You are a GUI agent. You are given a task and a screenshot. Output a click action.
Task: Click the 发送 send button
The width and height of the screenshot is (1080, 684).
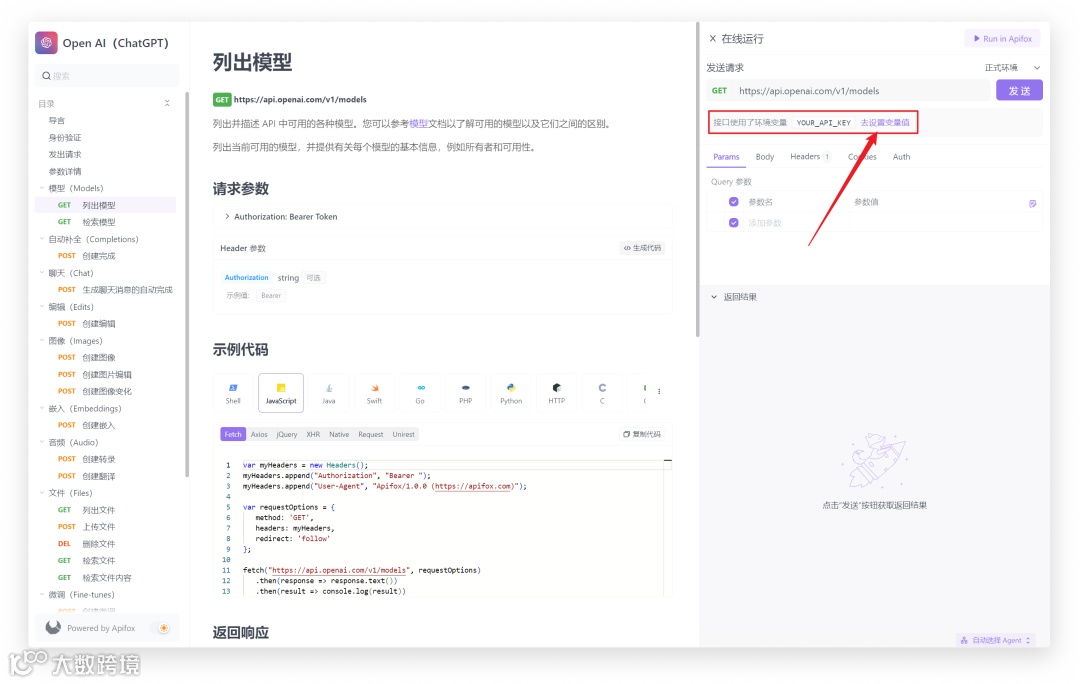[1019, 90]
